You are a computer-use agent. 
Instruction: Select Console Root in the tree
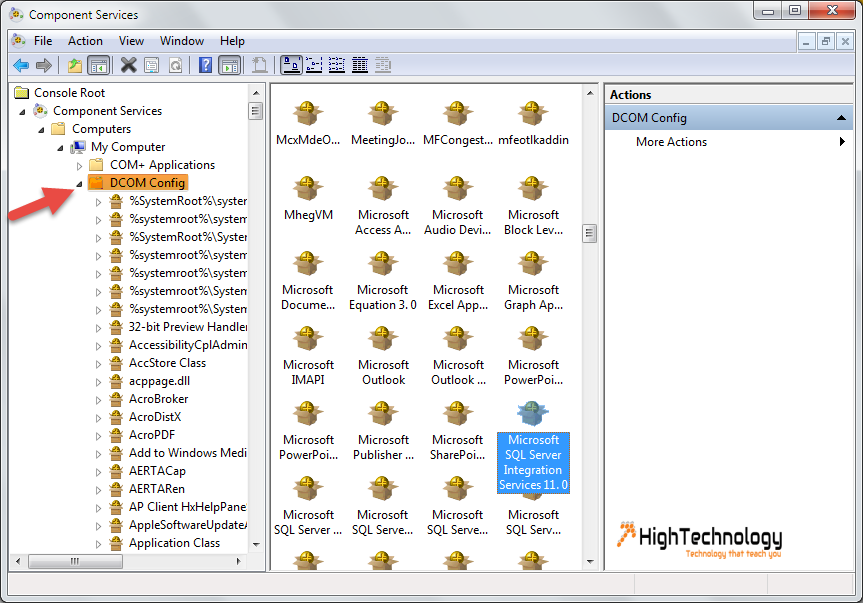pyautogui.click(x=69, y=92)
